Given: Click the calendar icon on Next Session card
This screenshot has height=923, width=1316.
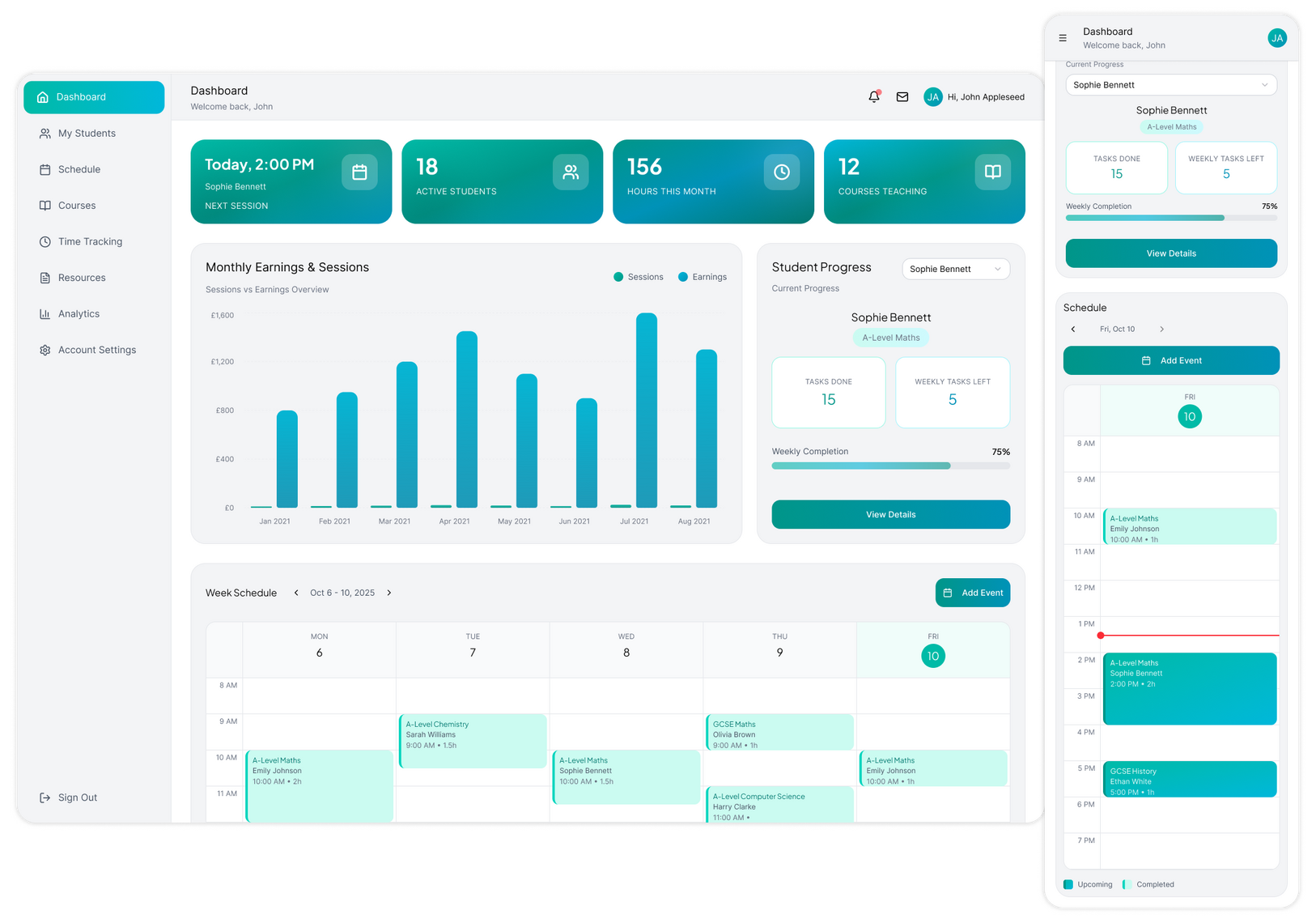Looking at the screenshot, I should pyautogui.click(x=359, y=172).
